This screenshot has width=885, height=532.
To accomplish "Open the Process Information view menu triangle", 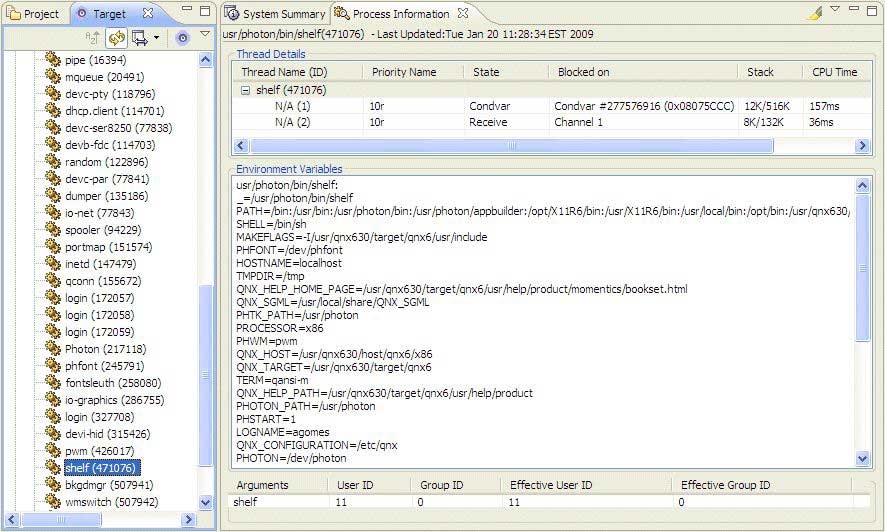I will (835, 9).
